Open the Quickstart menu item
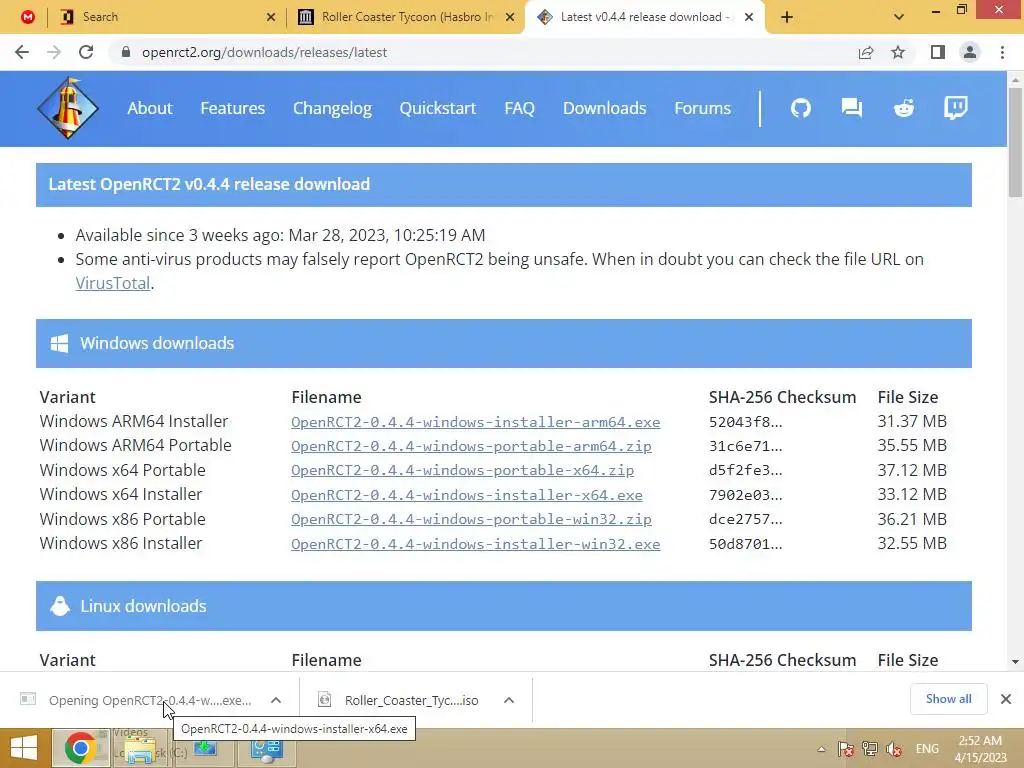Screen dimensions: 1024x768 tap(438, 108)
